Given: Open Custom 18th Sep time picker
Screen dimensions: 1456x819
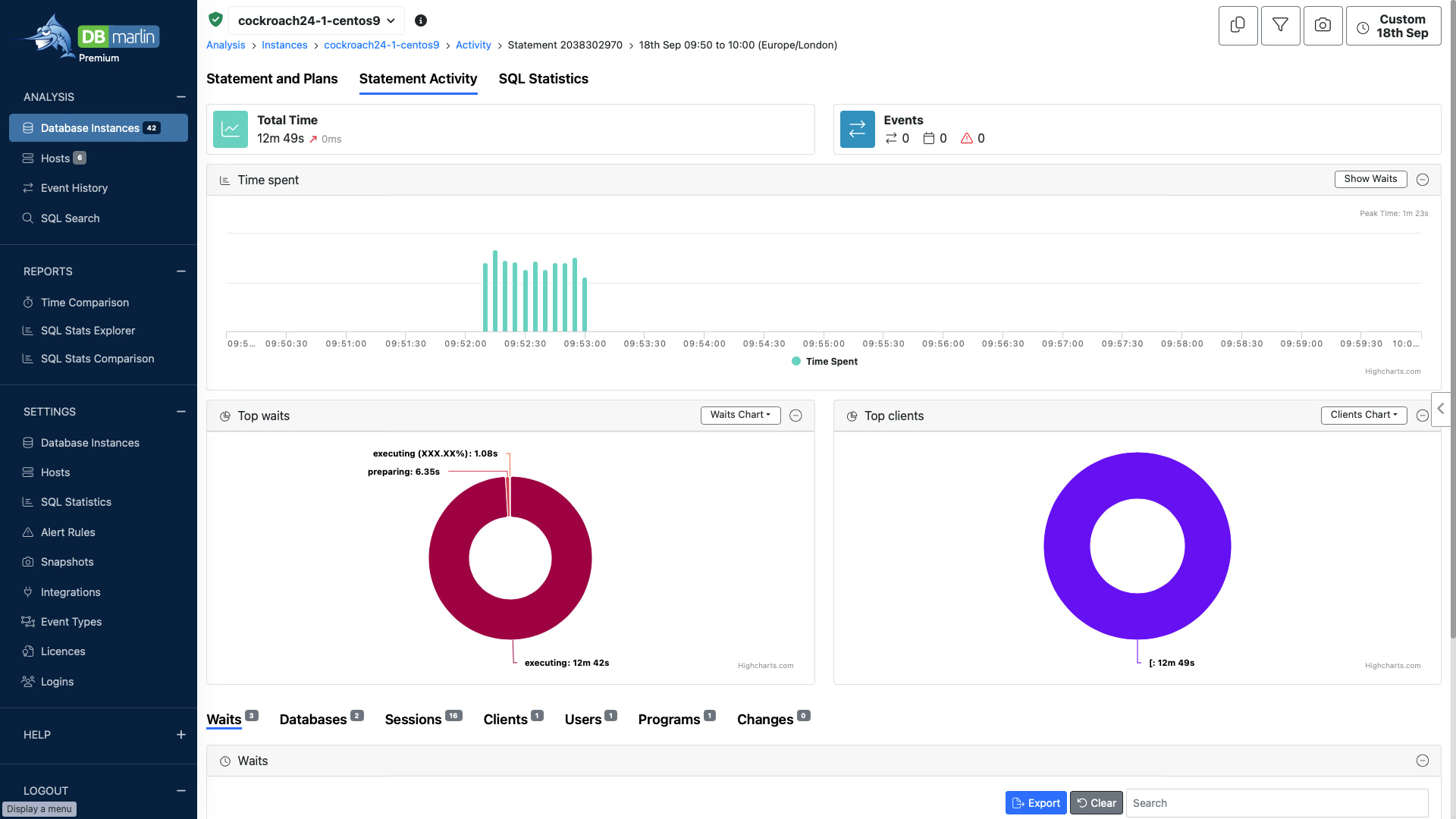Looking at the screenshot, I should coord(1393,26).
